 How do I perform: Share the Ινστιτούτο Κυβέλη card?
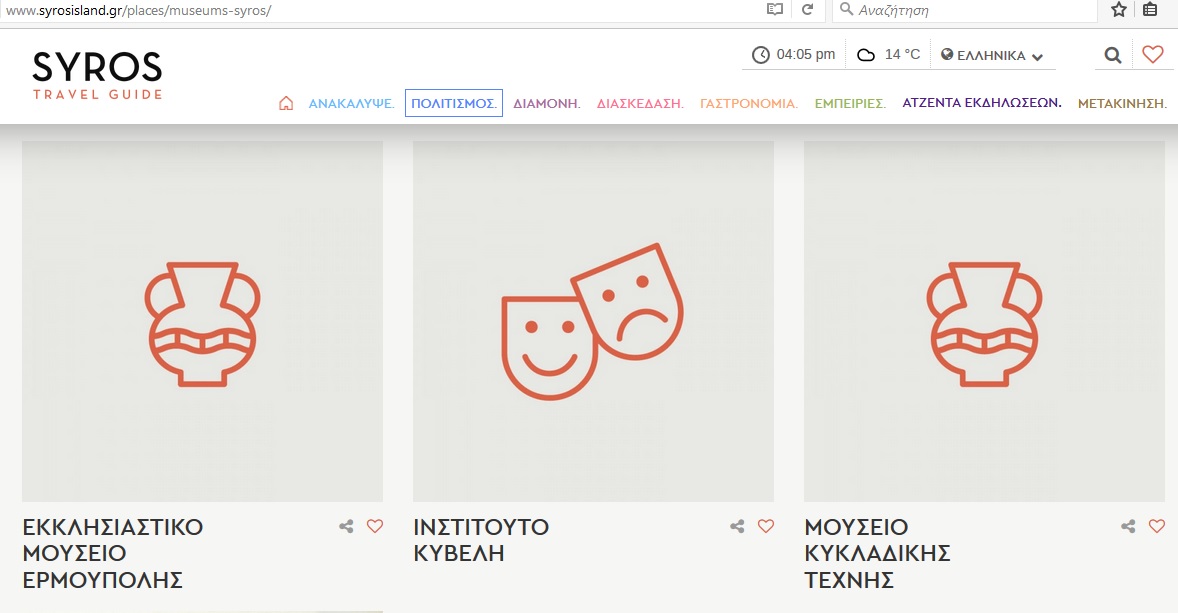click(x=737, y=526)
